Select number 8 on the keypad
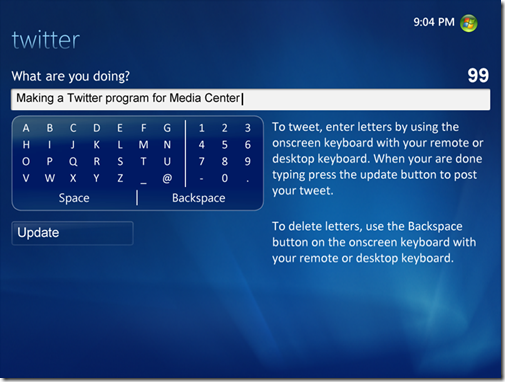The height and width of the screenshot is (382, 505). tap(225, 162)
